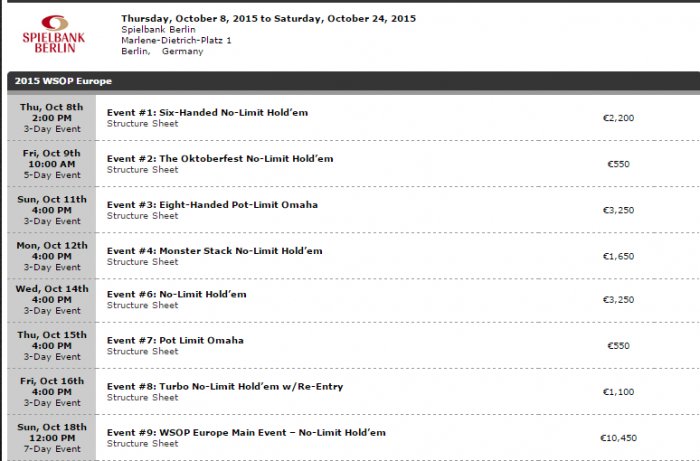
Task: Click the Sun, Oct 18th date cell
Action: click(x=53, y=438)
